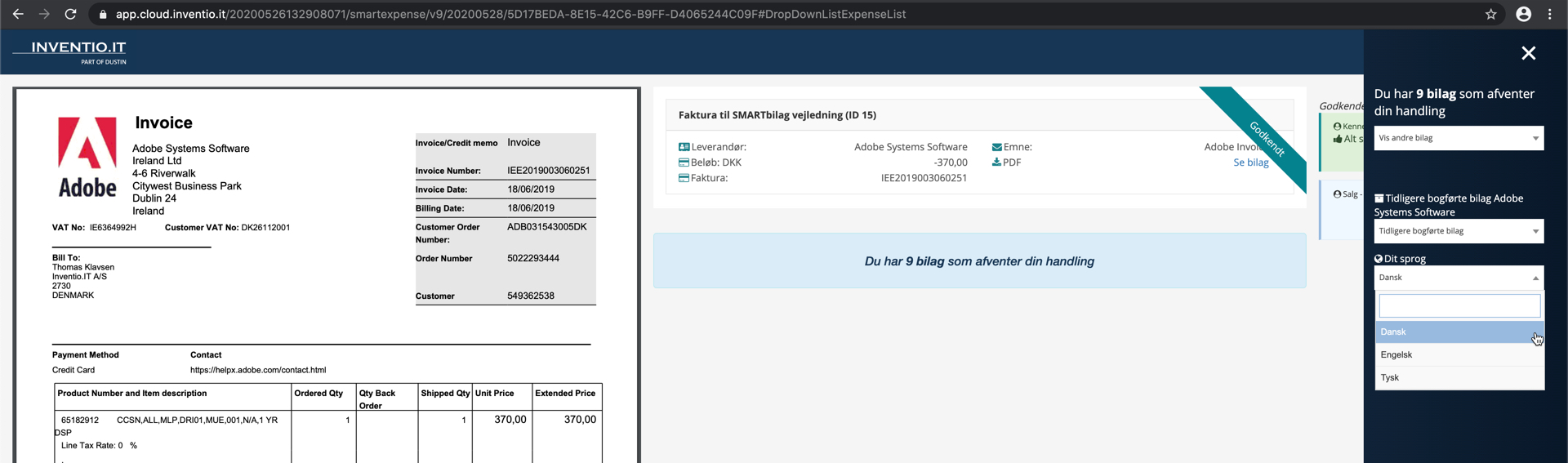1568x463 pixels.
Task: Click the thumbs-up icon in the approved box
Action: (1338, 139)
